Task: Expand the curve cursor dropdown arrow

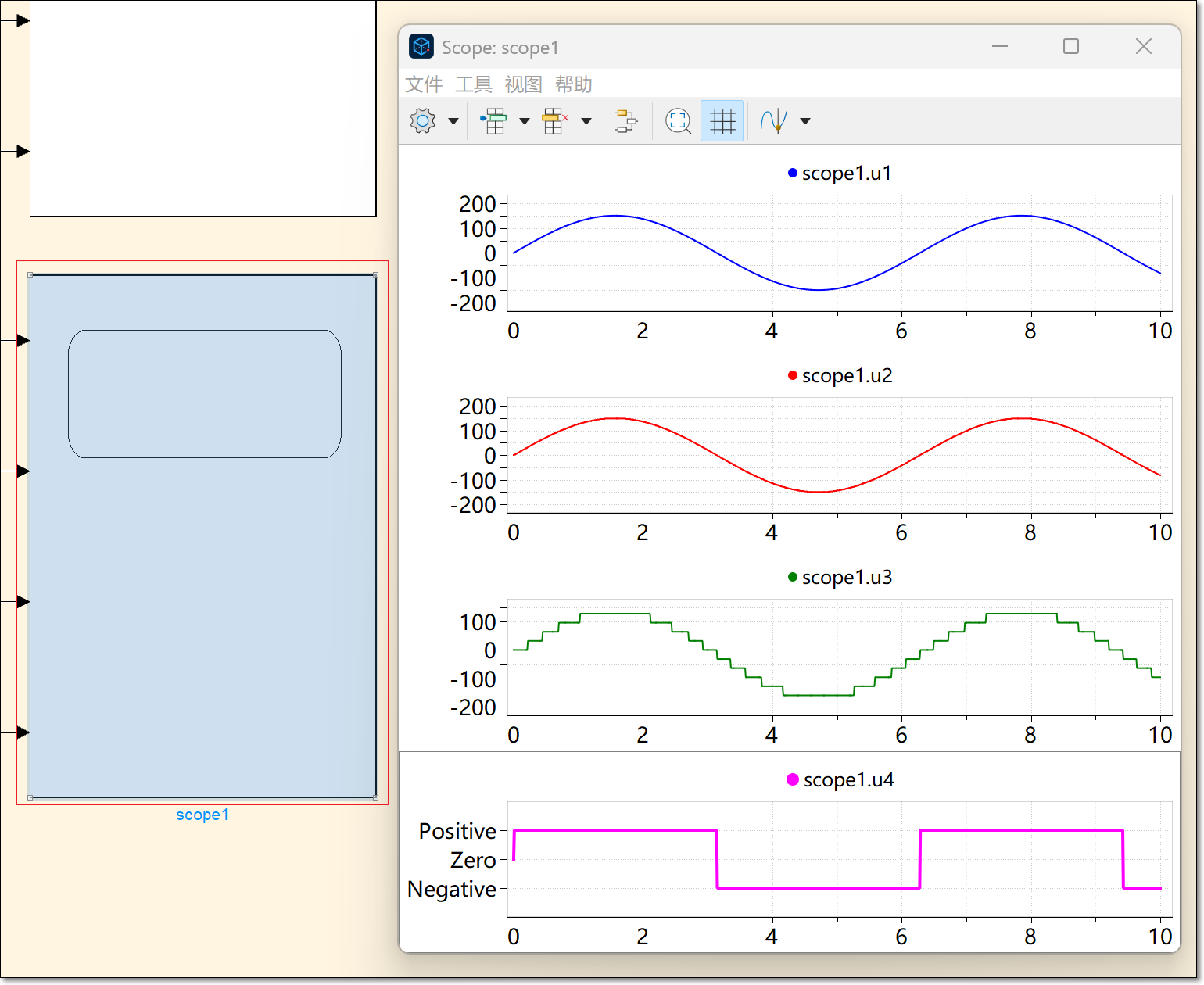Action: click(805, 121)
